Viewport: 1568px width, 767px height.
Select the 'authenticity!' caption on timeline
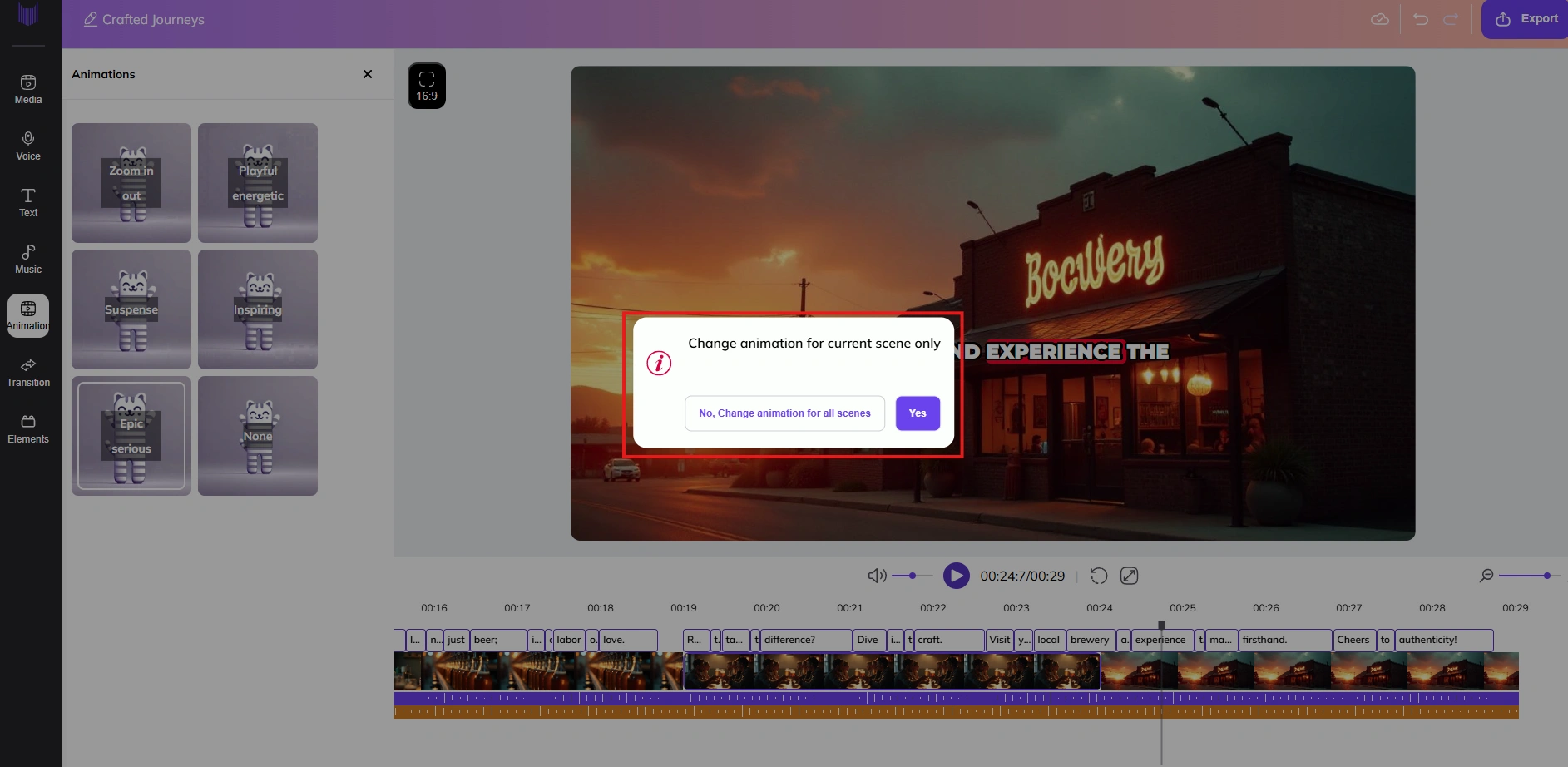1444,640
